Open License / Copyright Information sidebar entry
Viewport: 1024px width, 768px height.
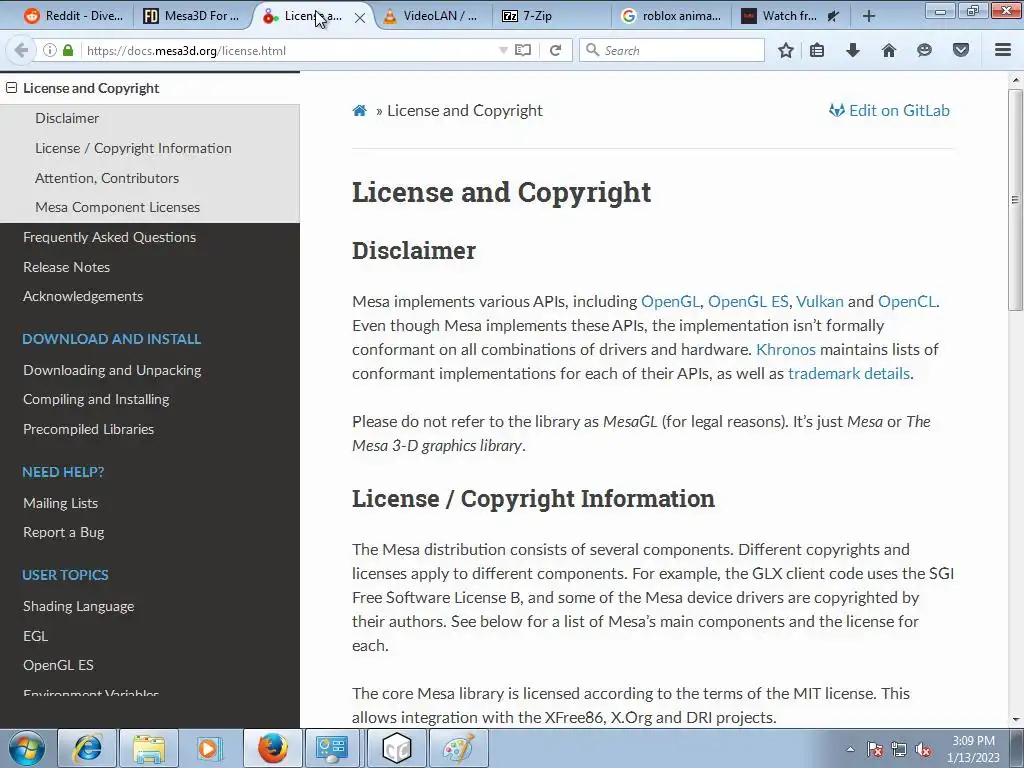click(133, 148)
